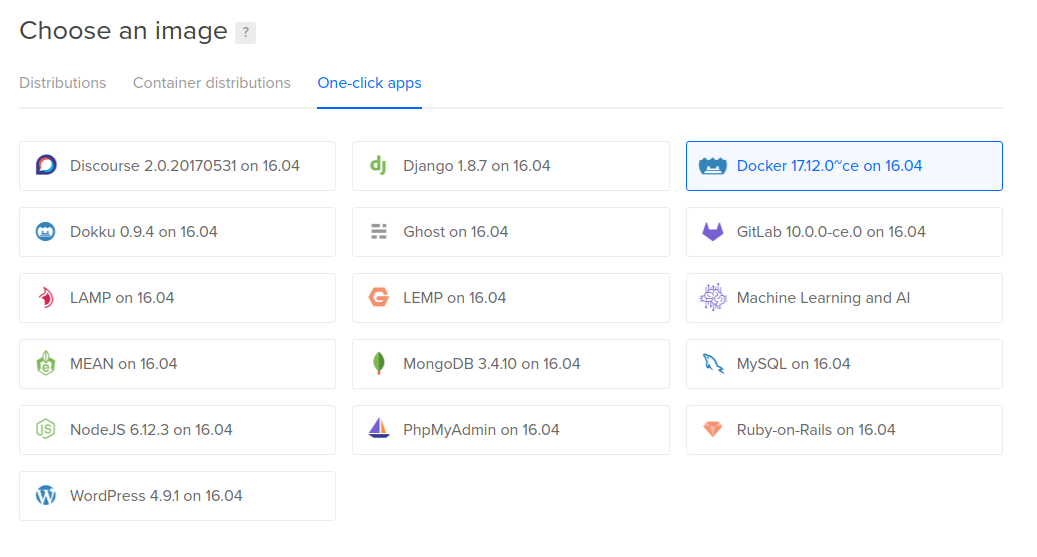Viewport: 1037px width, 557px height.
Task: Click the Discourse logo icon
Action: coord(46,165)
